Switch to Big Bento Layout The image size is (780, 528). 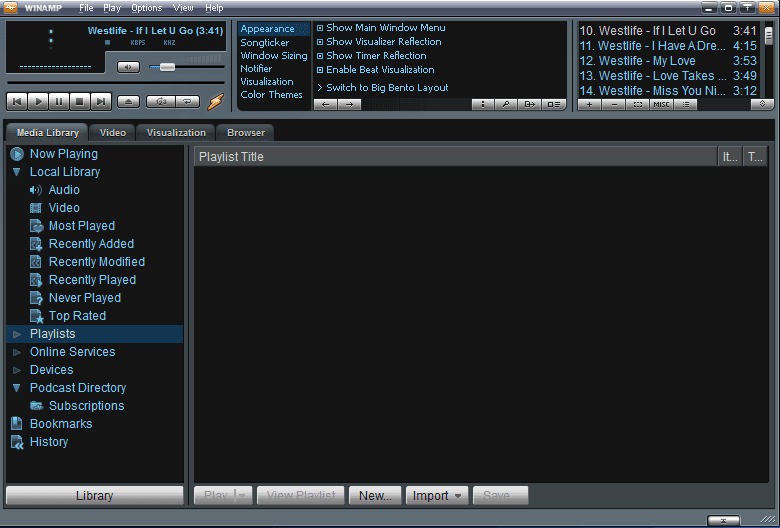(x=383, y=88)
